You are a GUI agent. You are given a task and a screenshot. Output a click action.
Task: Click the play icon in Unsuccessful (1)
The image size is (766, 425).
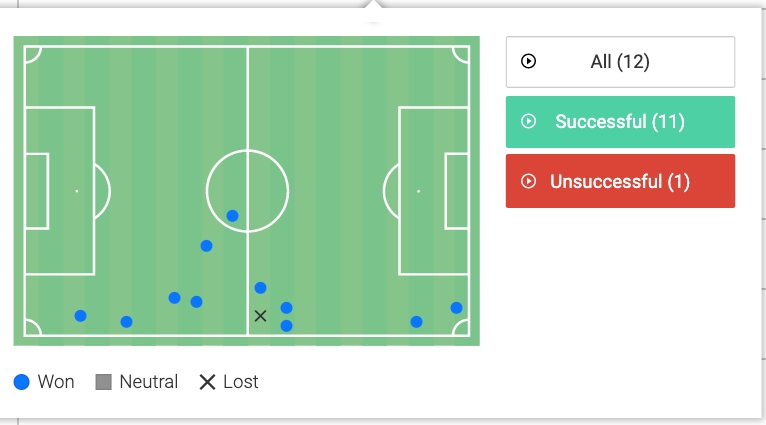click(529, 182)
